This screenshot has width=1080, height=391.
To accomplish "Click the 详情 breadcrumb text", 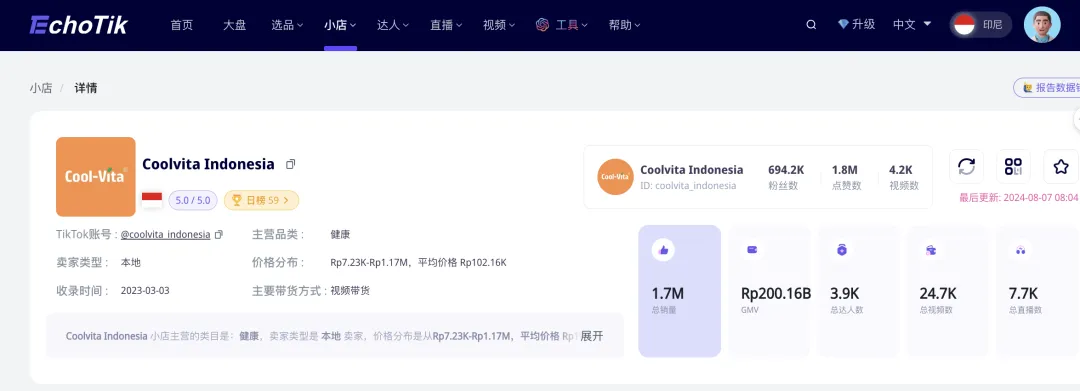I will point(86,88).
